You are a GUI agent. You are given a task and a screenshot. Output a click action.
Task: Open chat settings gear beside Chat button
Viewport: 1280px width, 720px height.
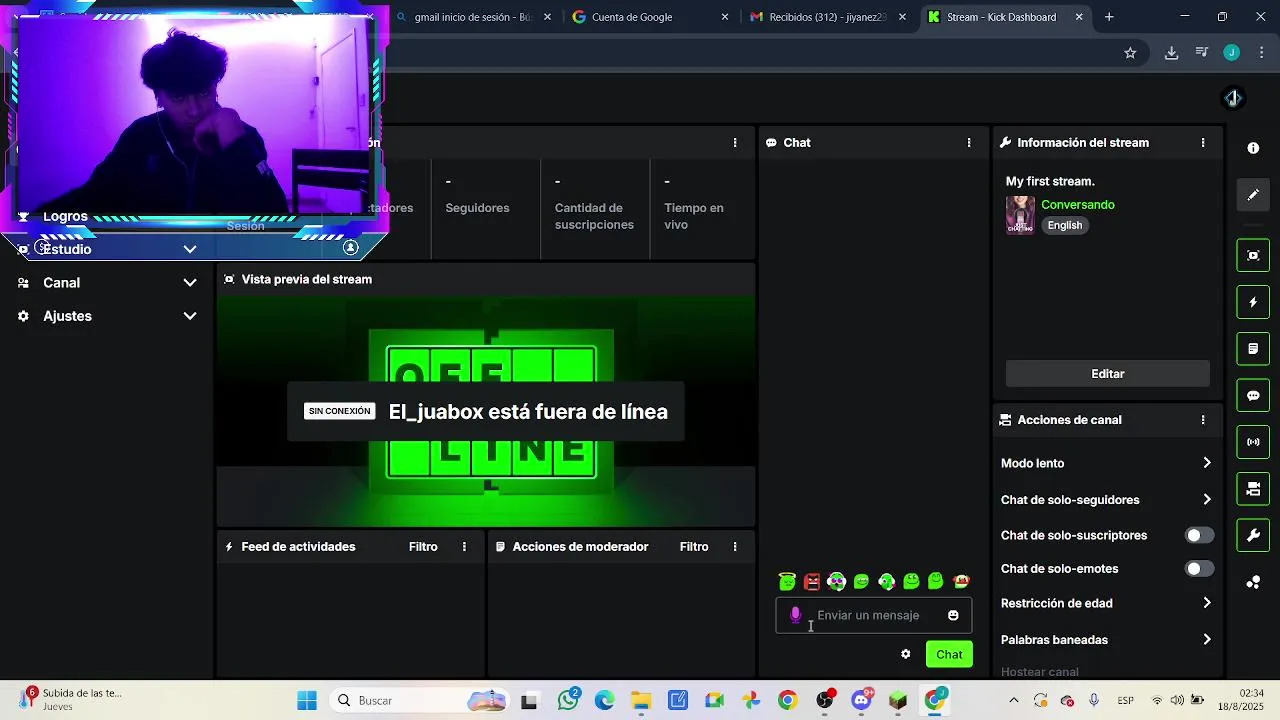pyautogui.click(x=906, y=654)
